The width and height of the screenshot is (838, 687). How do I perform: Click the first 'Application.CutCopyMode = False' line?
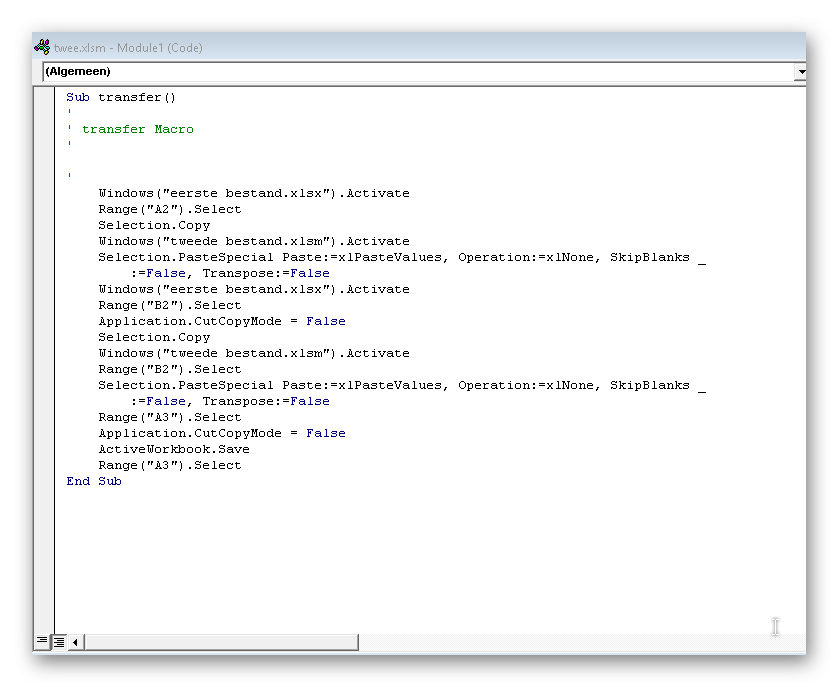pyautogui.click(x=222, y=321)
